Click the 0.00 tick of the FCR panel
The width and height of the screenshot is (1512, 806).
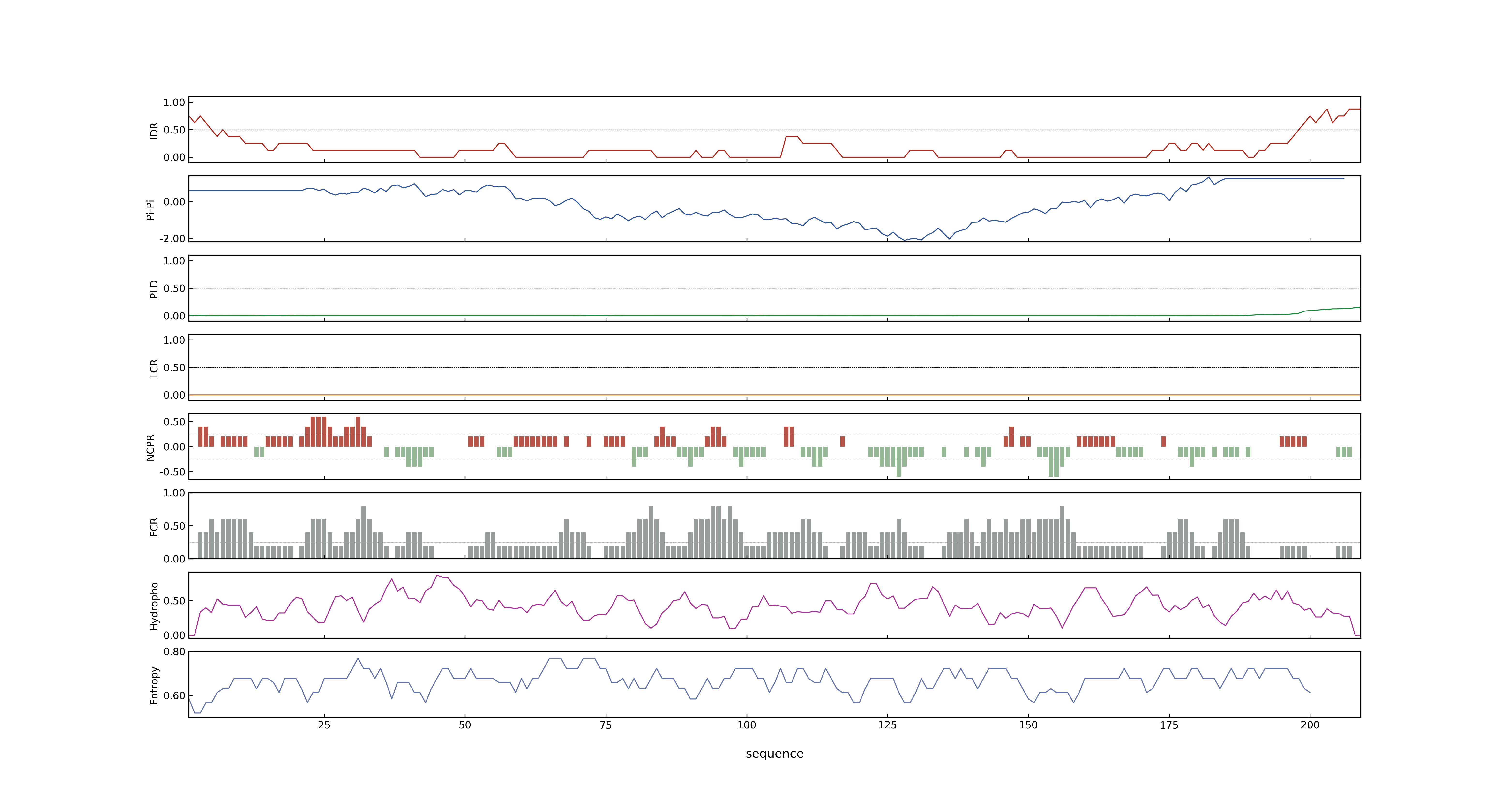[x=174, y=559]
